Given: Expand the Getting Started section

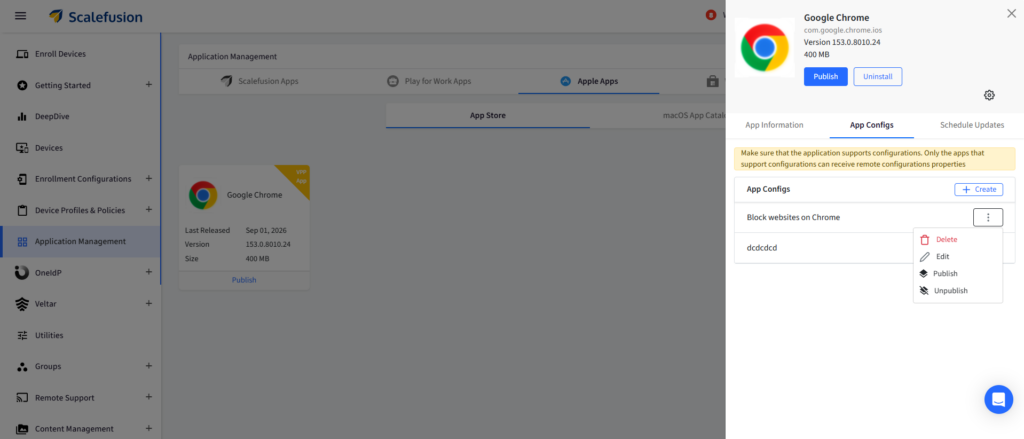Looking at the screenshot, I should pyautogui.click(x=149, y=85).
